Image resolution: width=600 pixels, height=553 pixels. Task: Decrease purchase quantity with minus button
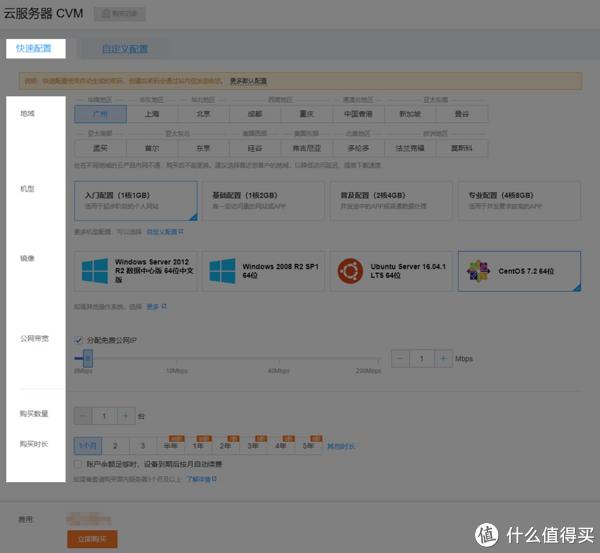point(83,416)
